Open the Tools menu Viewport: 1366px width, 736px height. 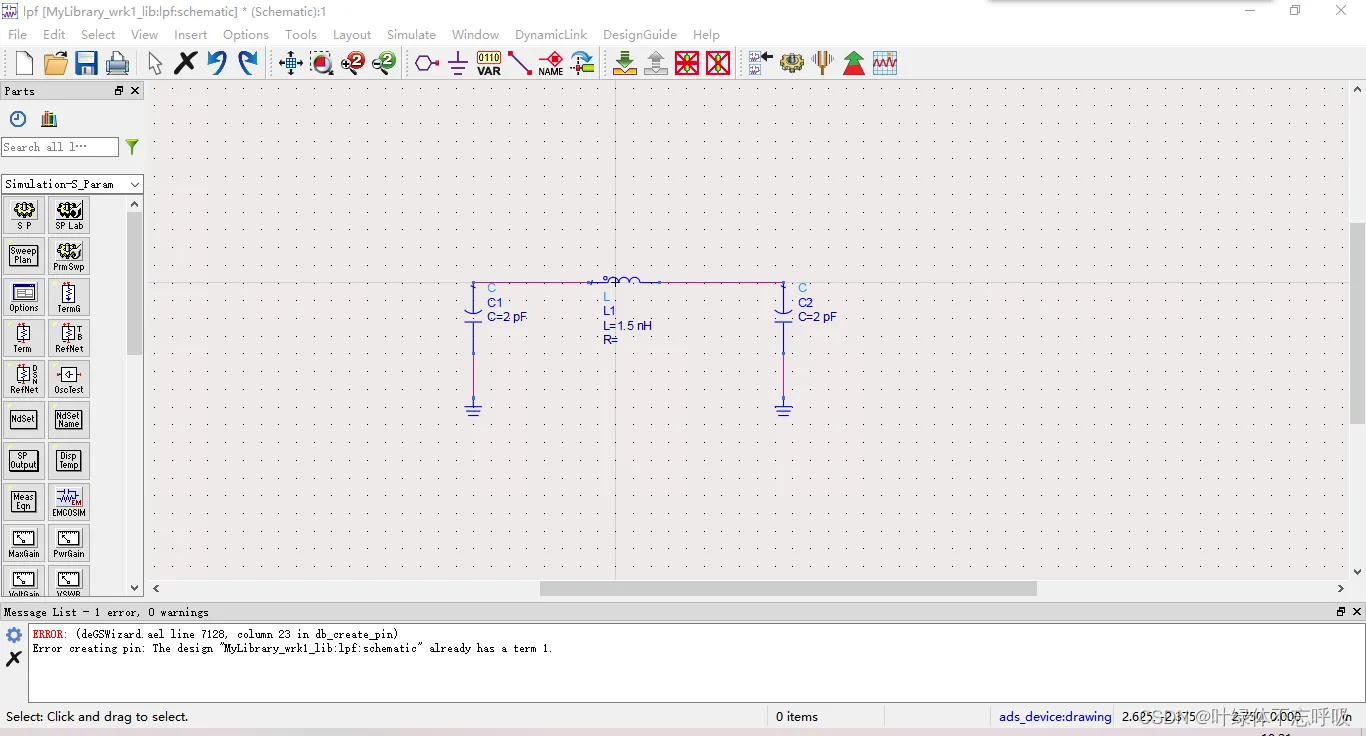[300, 34]
